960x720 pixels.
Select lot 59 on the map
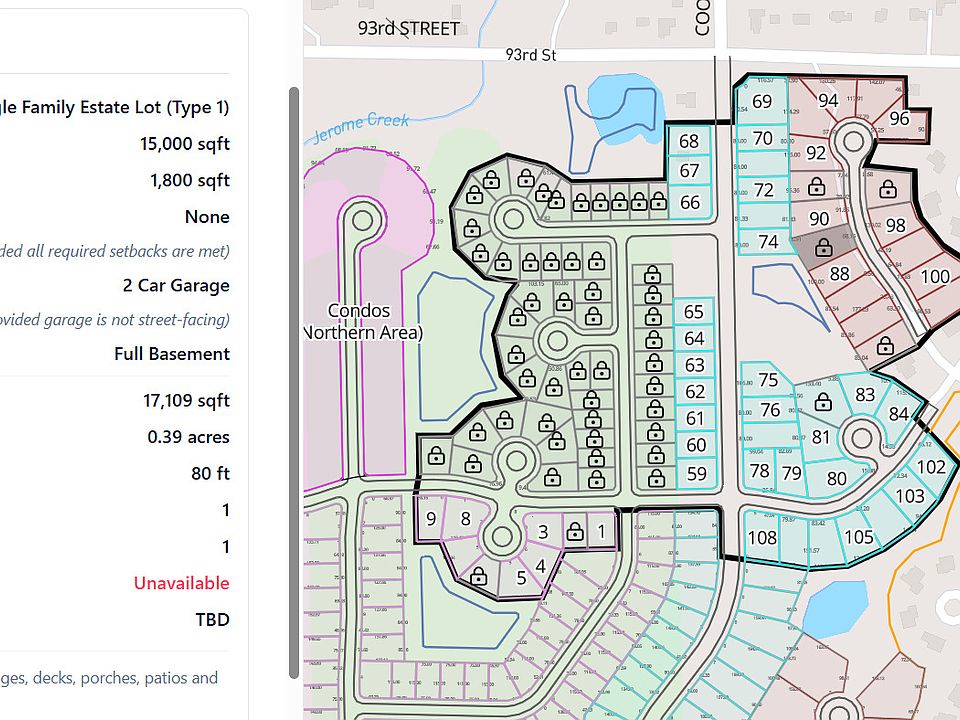click(x=697, y=474)
